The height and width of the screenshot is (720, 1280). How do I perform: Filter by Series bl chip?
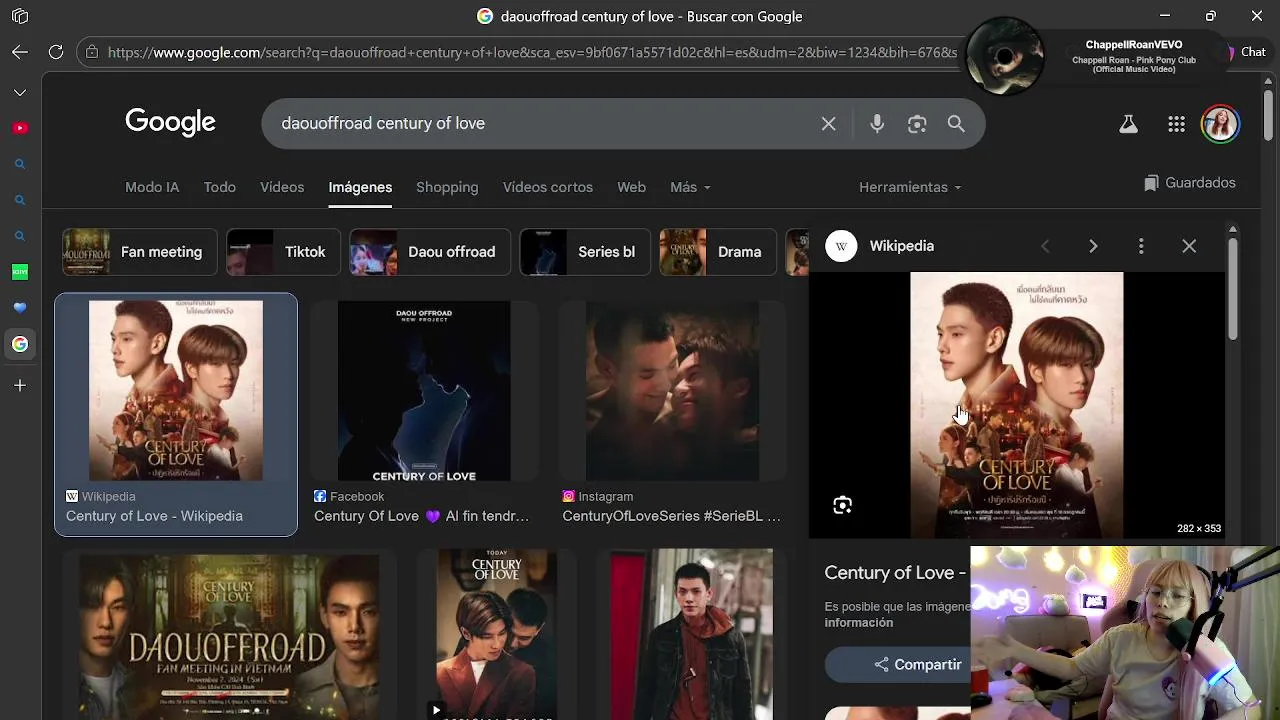(583, 252)
